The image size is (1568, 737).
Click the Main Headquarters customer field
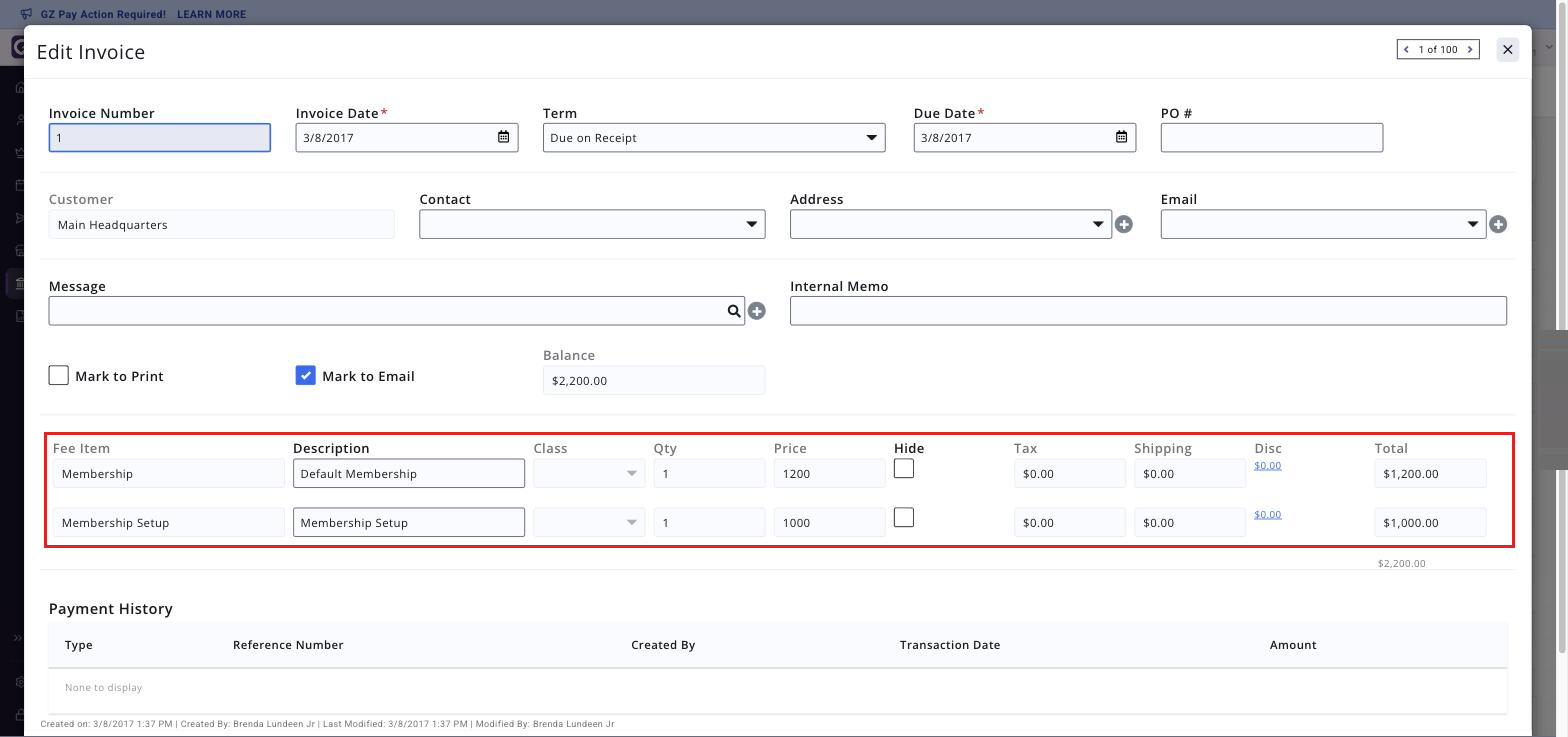[x=222, y=224]
